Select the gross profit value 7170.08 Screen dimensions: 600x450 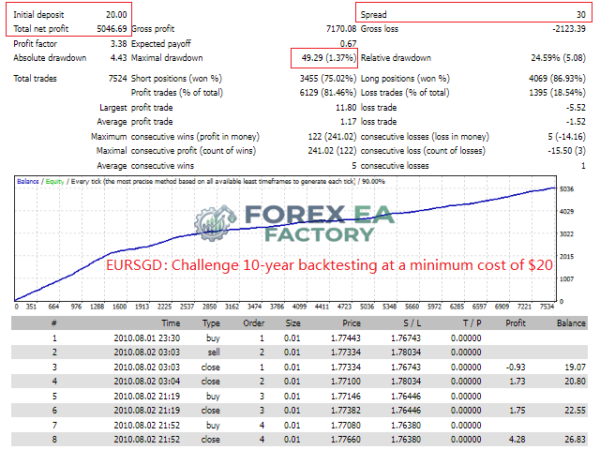pos(341,29)
